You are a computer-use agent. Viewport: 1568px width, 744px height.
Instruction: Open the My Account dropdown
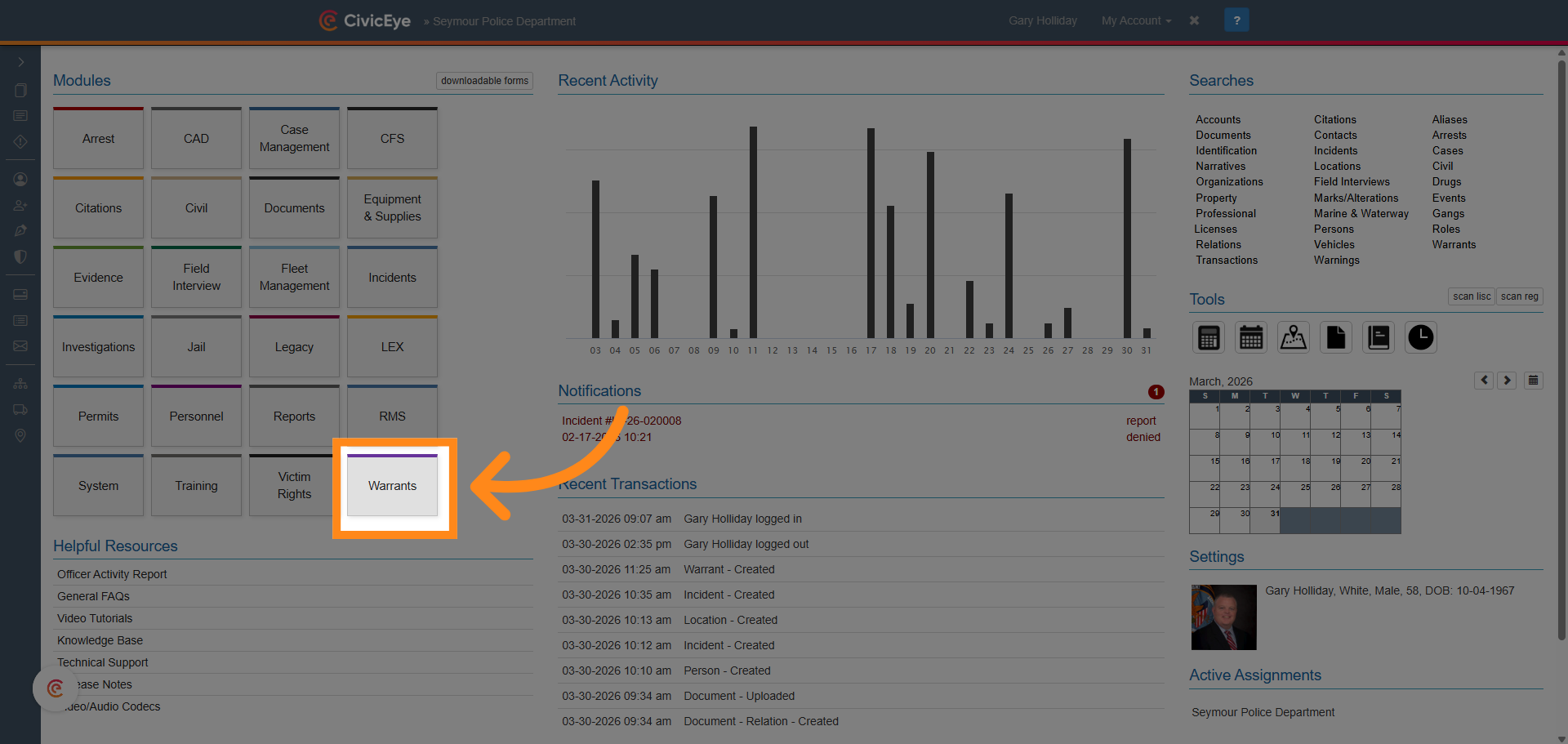[x=1136, y=20]
